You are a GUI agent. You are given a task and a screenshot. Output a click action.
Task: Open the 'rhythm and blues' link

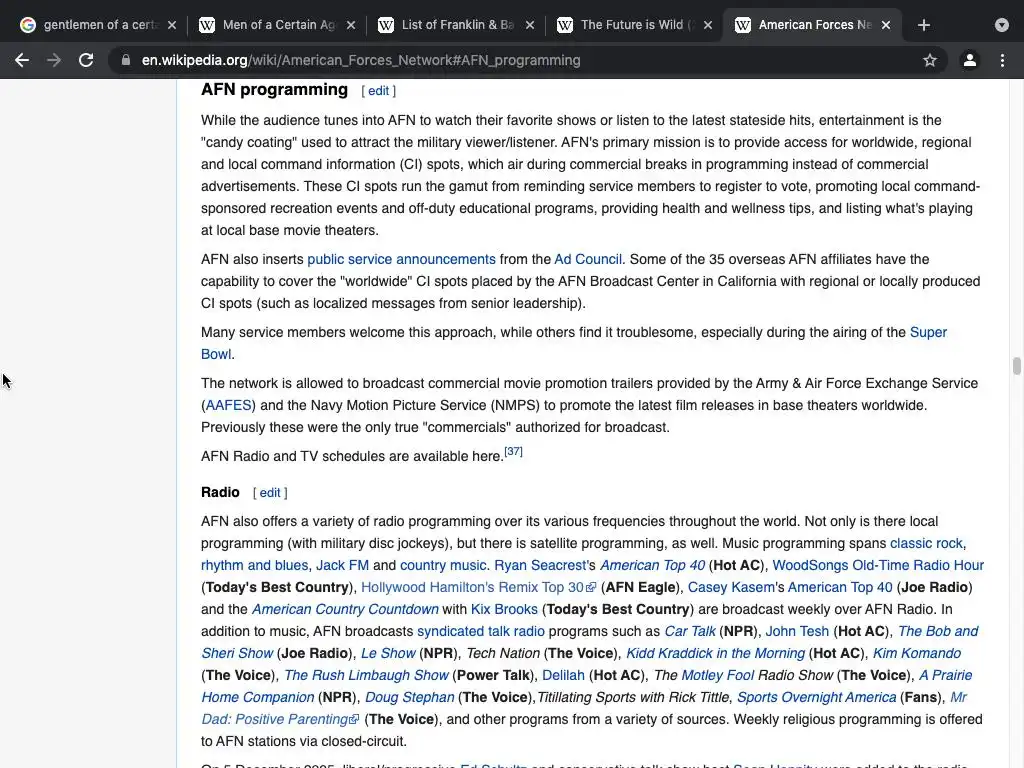pyautogui.click(x=254, y=566)
